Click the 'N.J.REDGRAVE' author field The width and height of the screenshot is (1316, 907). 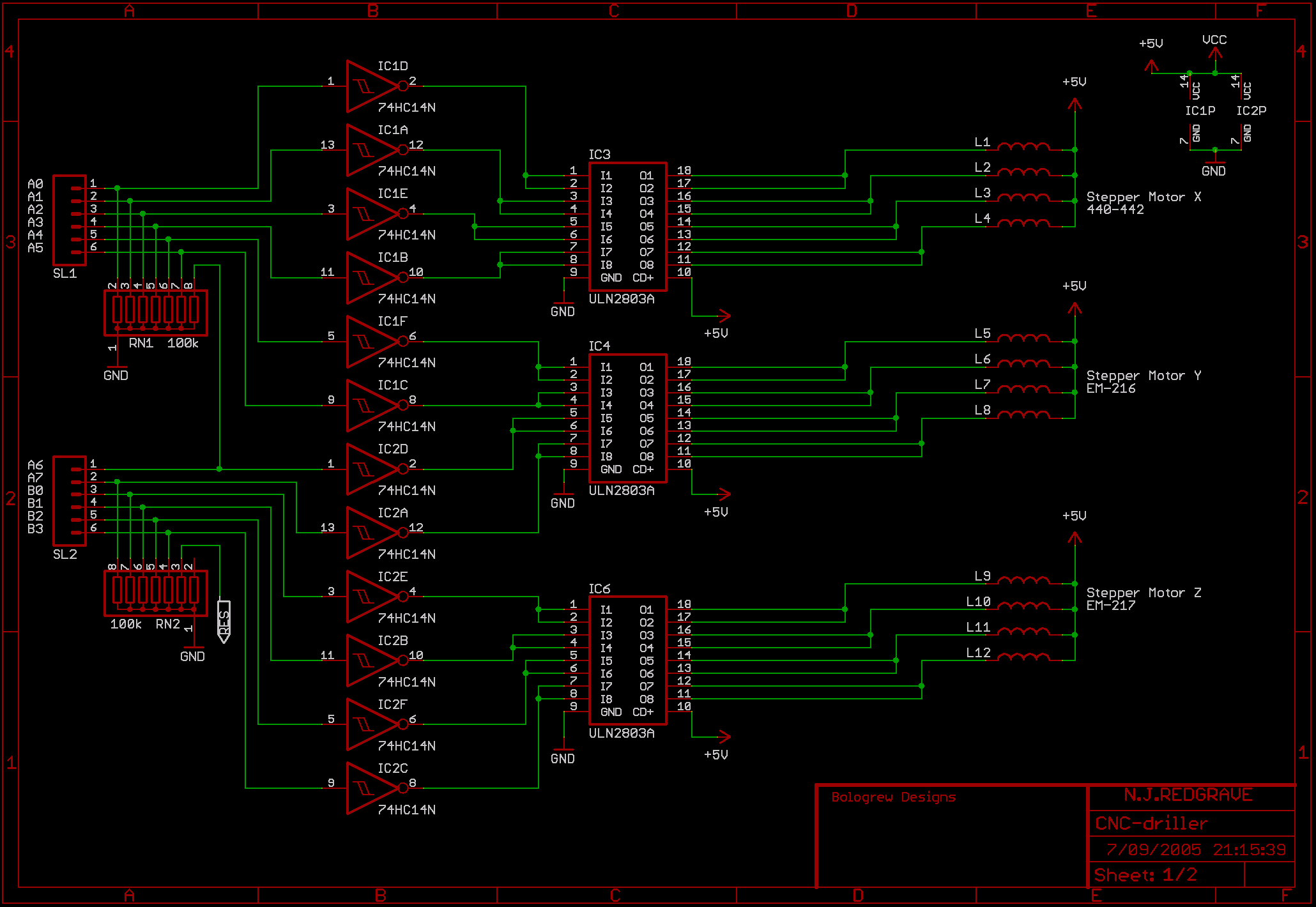pyautogui.click(x=1188, y=795)
